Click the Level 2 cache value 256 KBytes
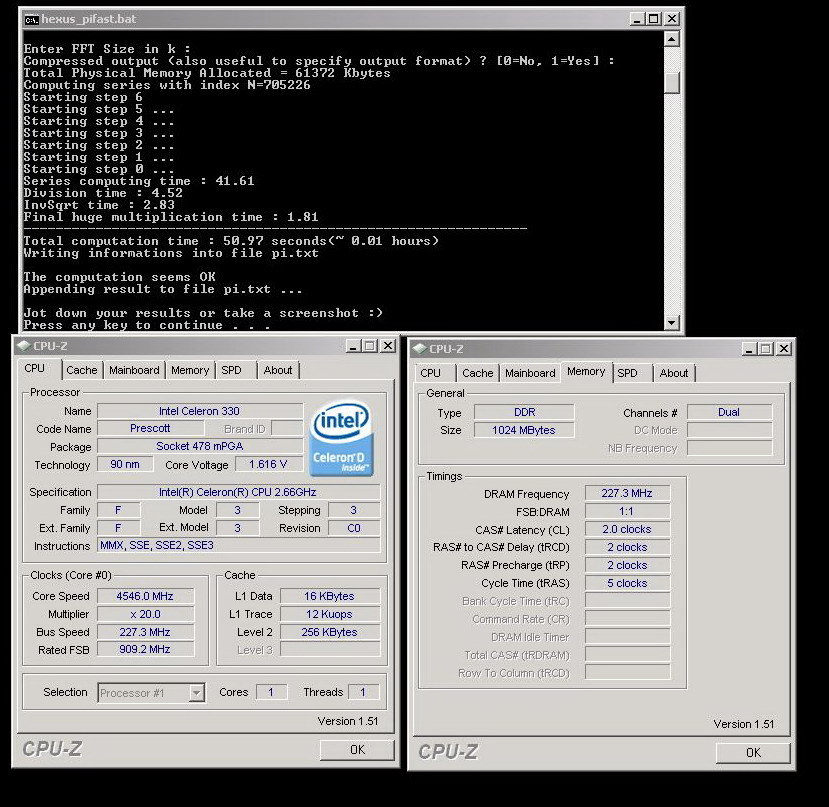Viewport: 829px width, 807px height. pos(329,632)
